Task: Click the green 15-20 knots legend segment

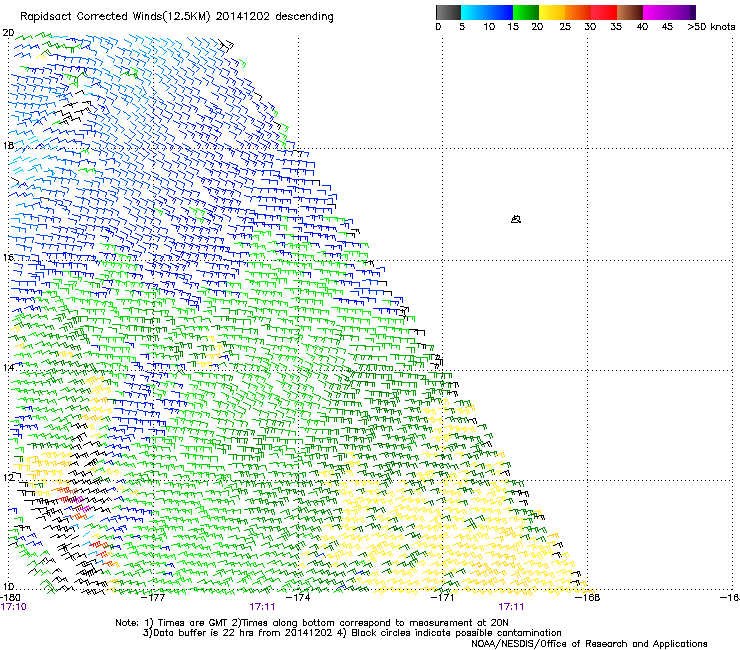Action: pyautogui.click(x=526, y=12)
